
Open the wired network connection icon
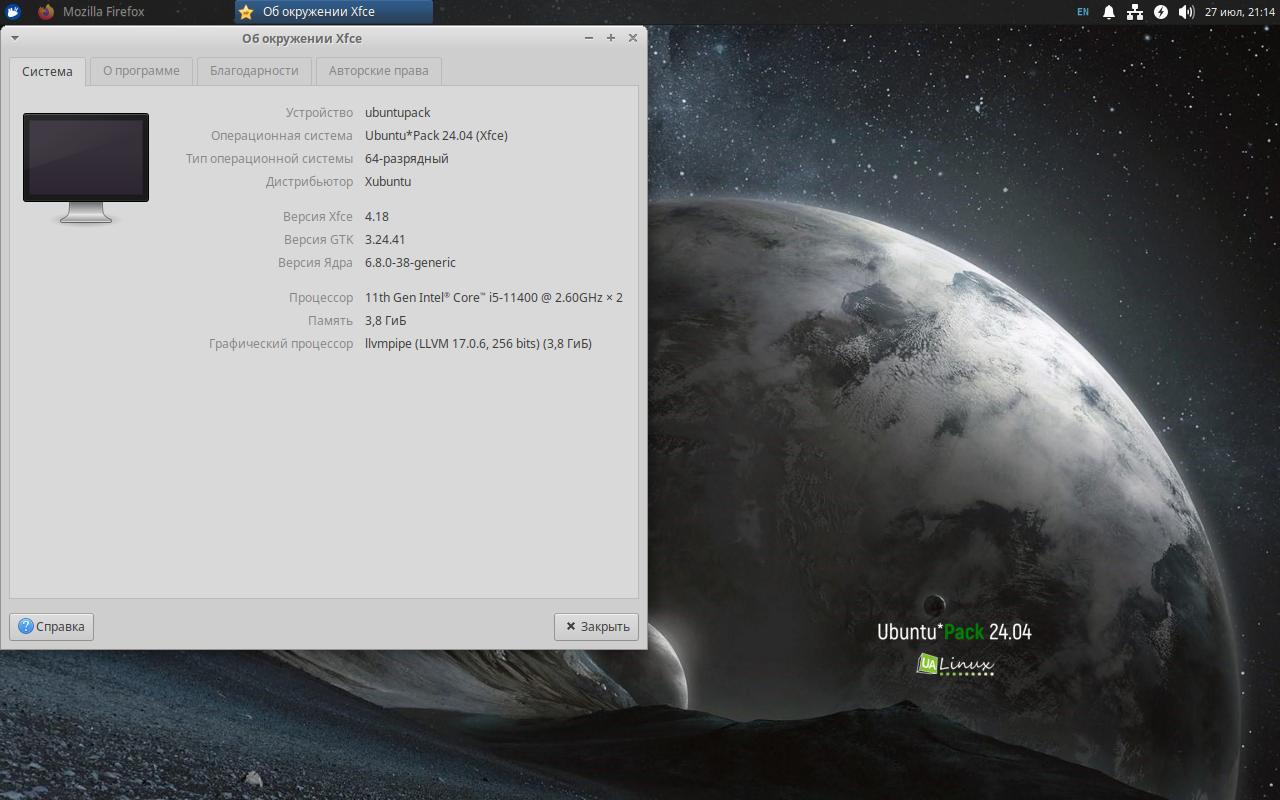1135,12
